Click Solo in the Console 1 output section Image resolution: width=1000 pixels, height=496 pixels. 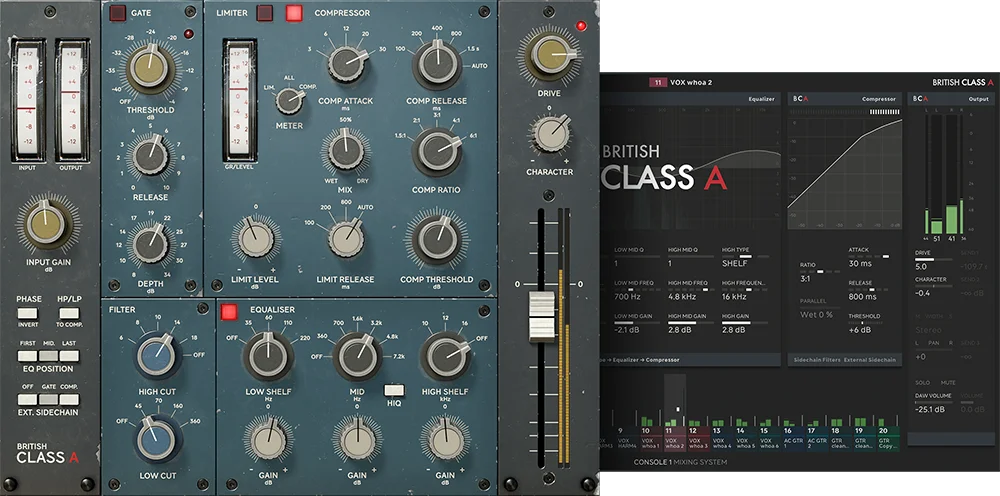(922, 383)
